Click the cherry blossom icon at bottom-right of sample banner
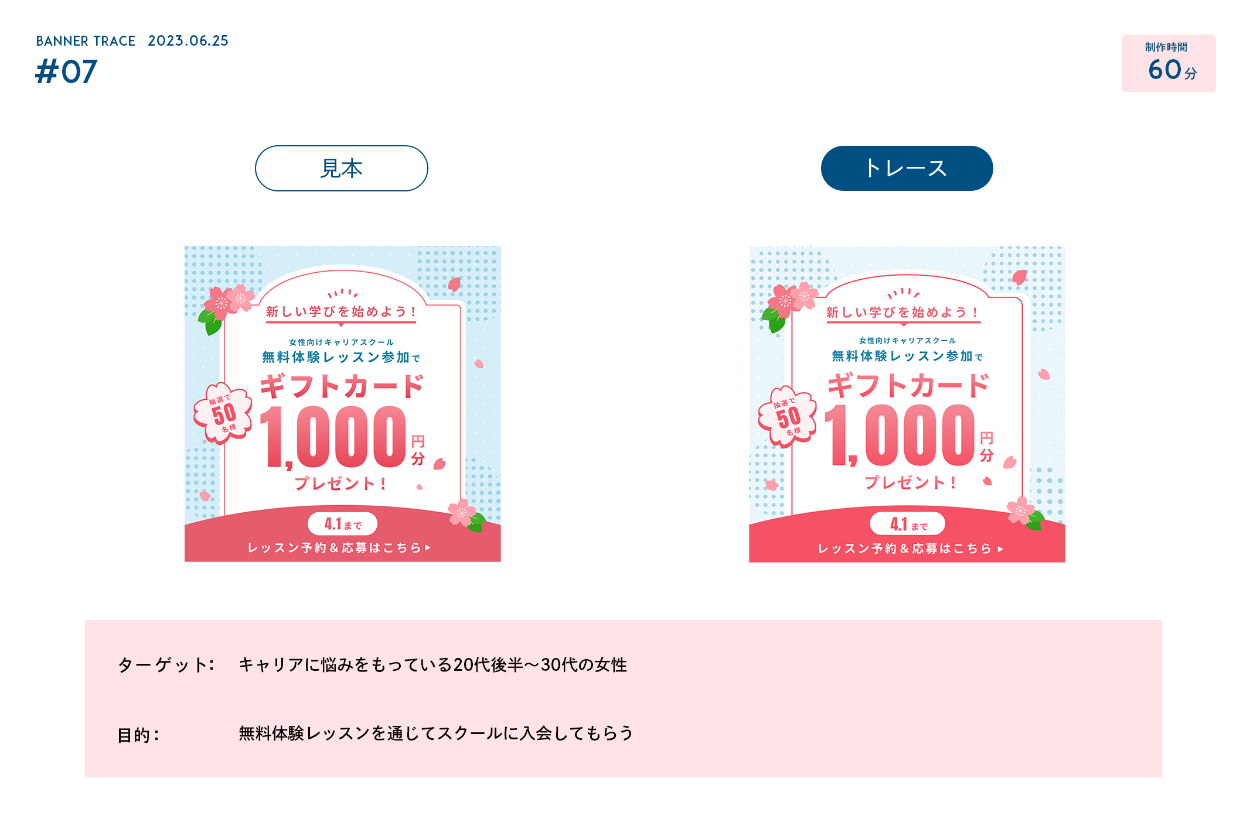1250x833 pixels. click(x=466, y=515)
